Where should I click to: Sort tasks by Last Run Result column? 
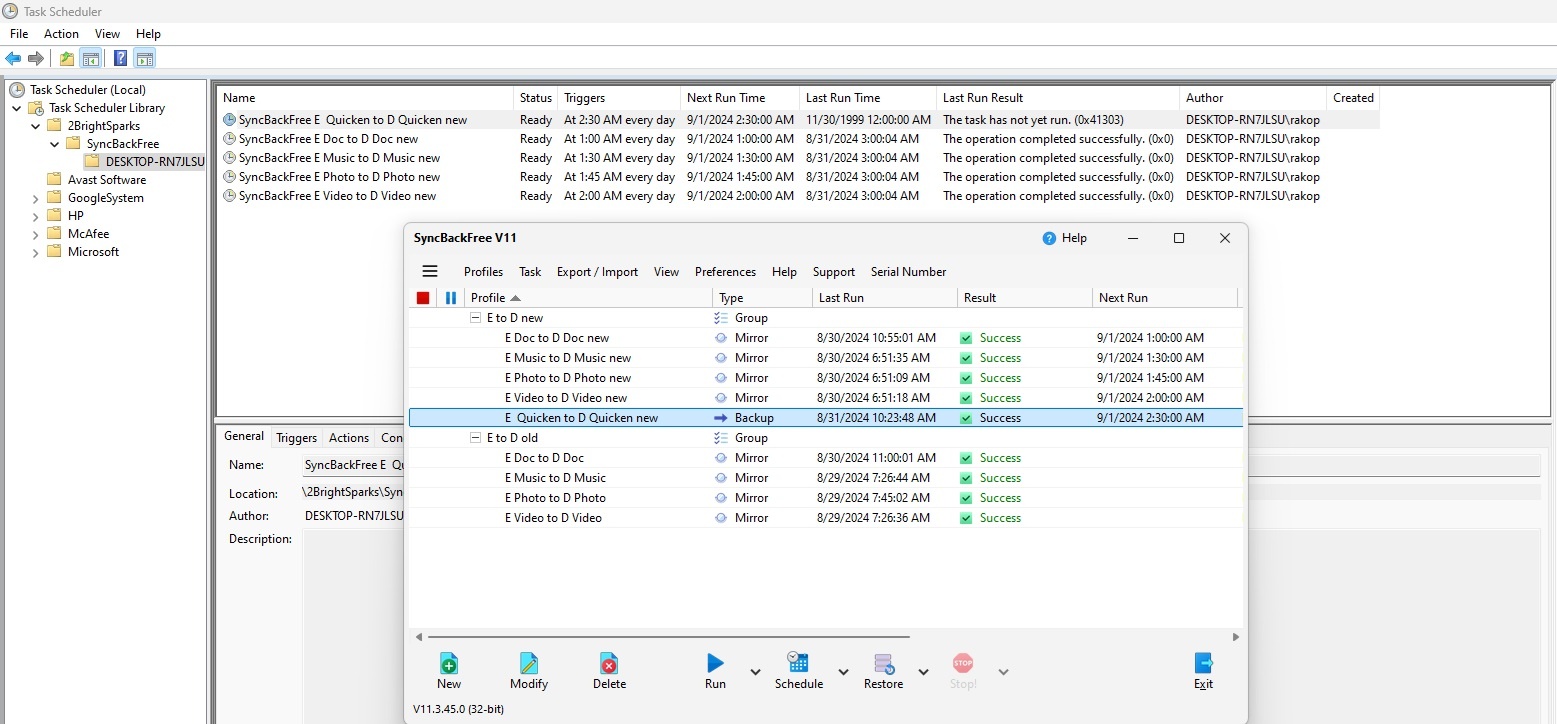[x=1058, y=98]
